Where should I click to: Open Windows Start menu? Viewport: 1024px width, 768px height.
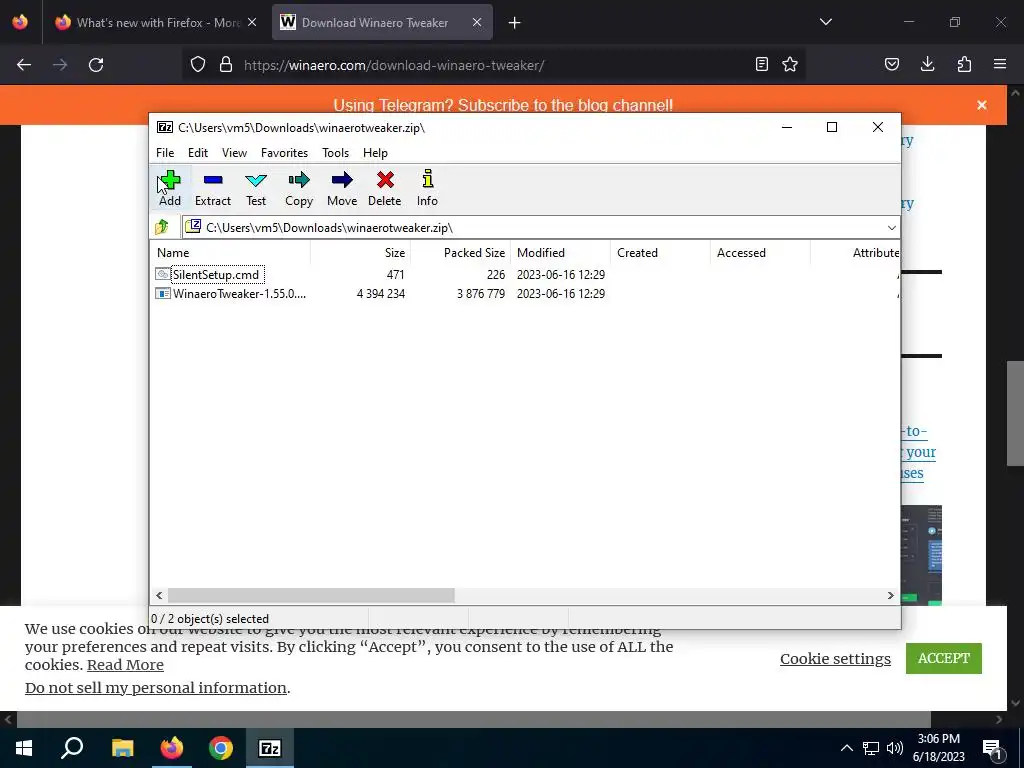(24, 748)
